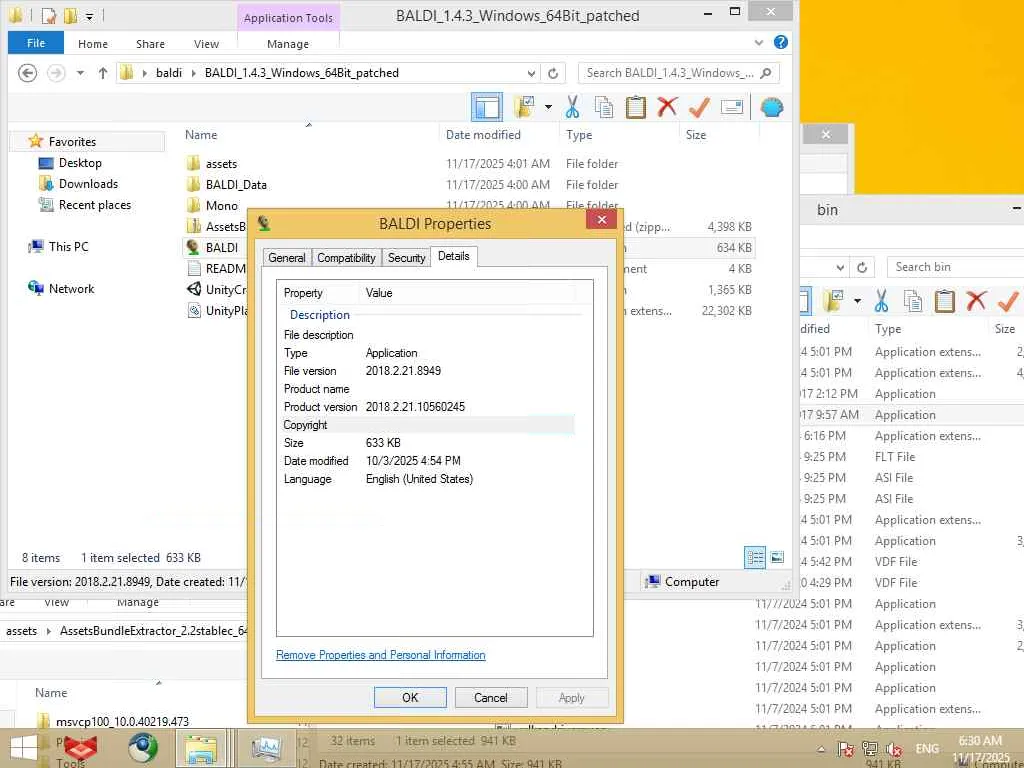The height and width of the screenshot is (768, 1024).
Task: Toggle the navigation pane toolbar icon
Action: click(x=487, y=107)
